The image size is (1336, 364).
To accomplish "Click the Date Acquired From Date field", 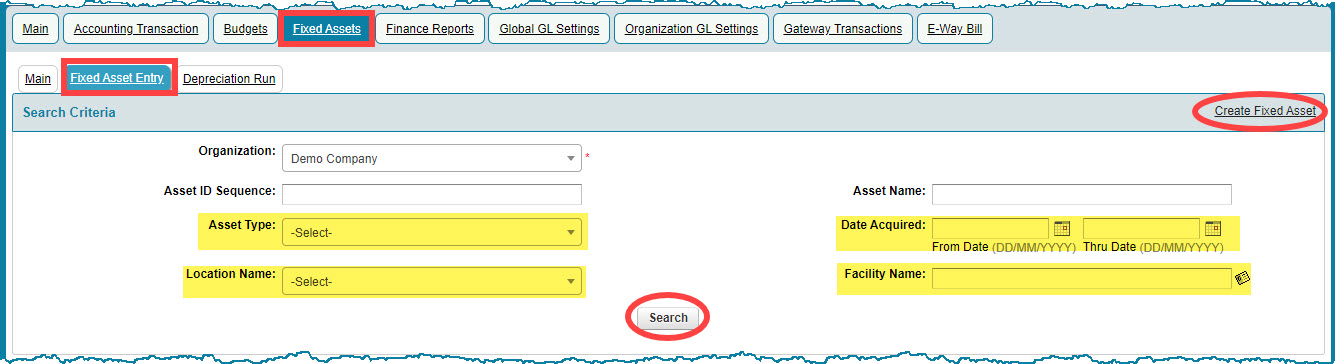I will (x=990, y=228).
